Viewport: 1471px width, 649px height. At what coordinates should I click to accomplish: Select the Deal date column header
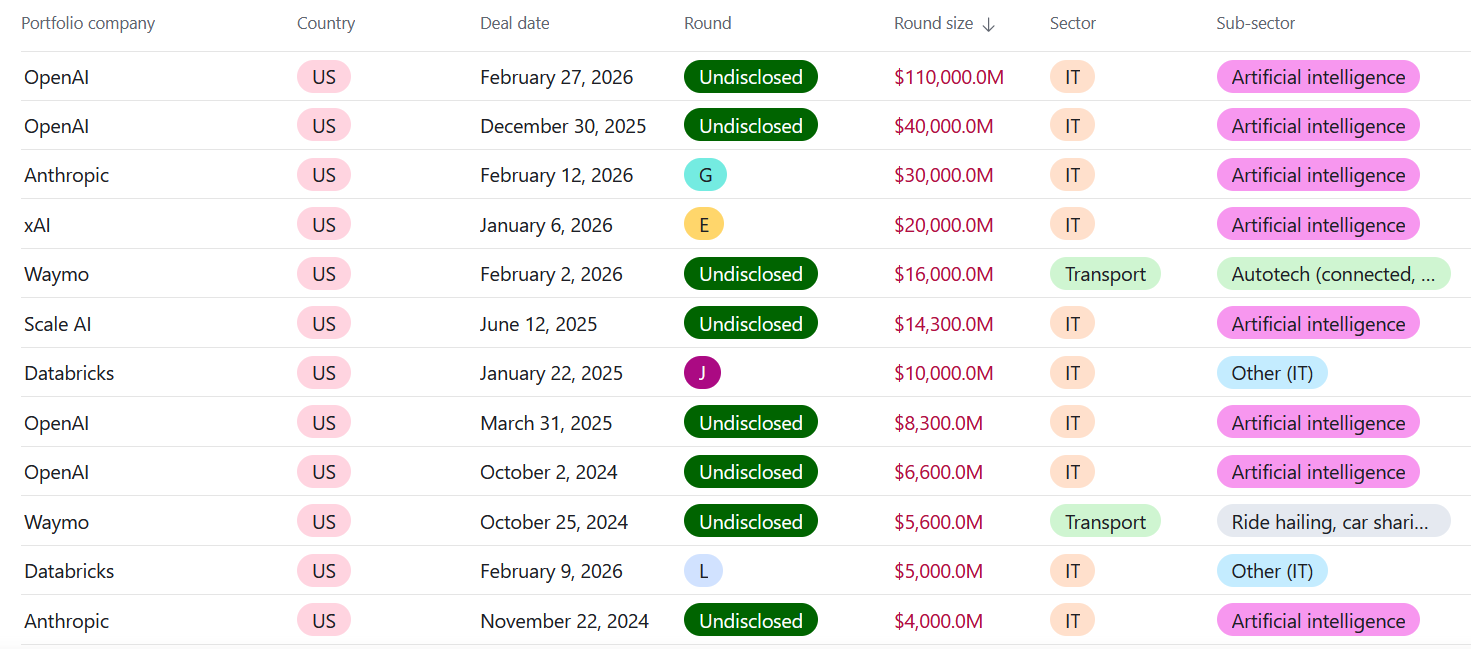click(514, 23)
